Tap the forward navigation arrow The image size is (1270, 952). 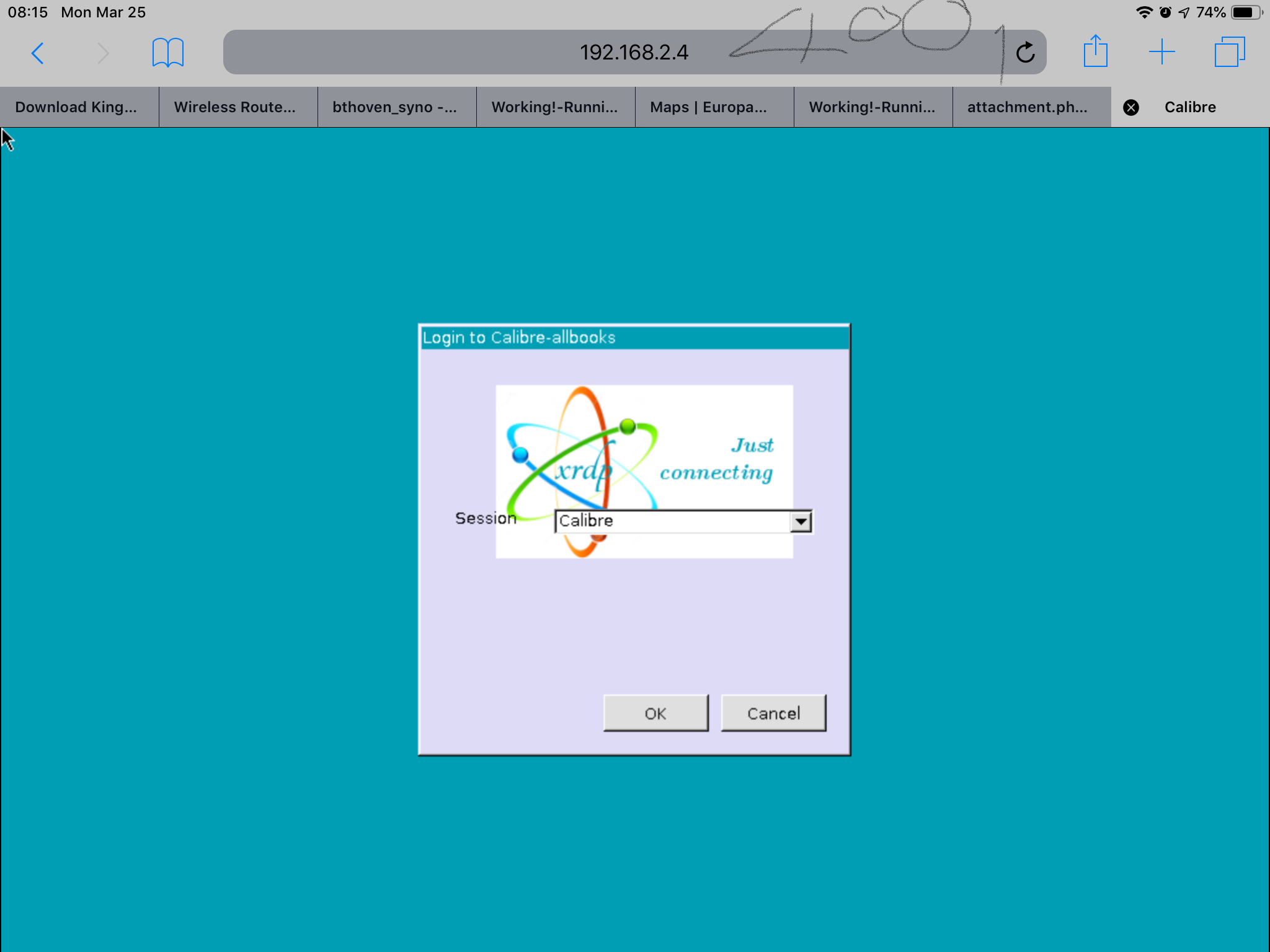[x=103, y=53]
